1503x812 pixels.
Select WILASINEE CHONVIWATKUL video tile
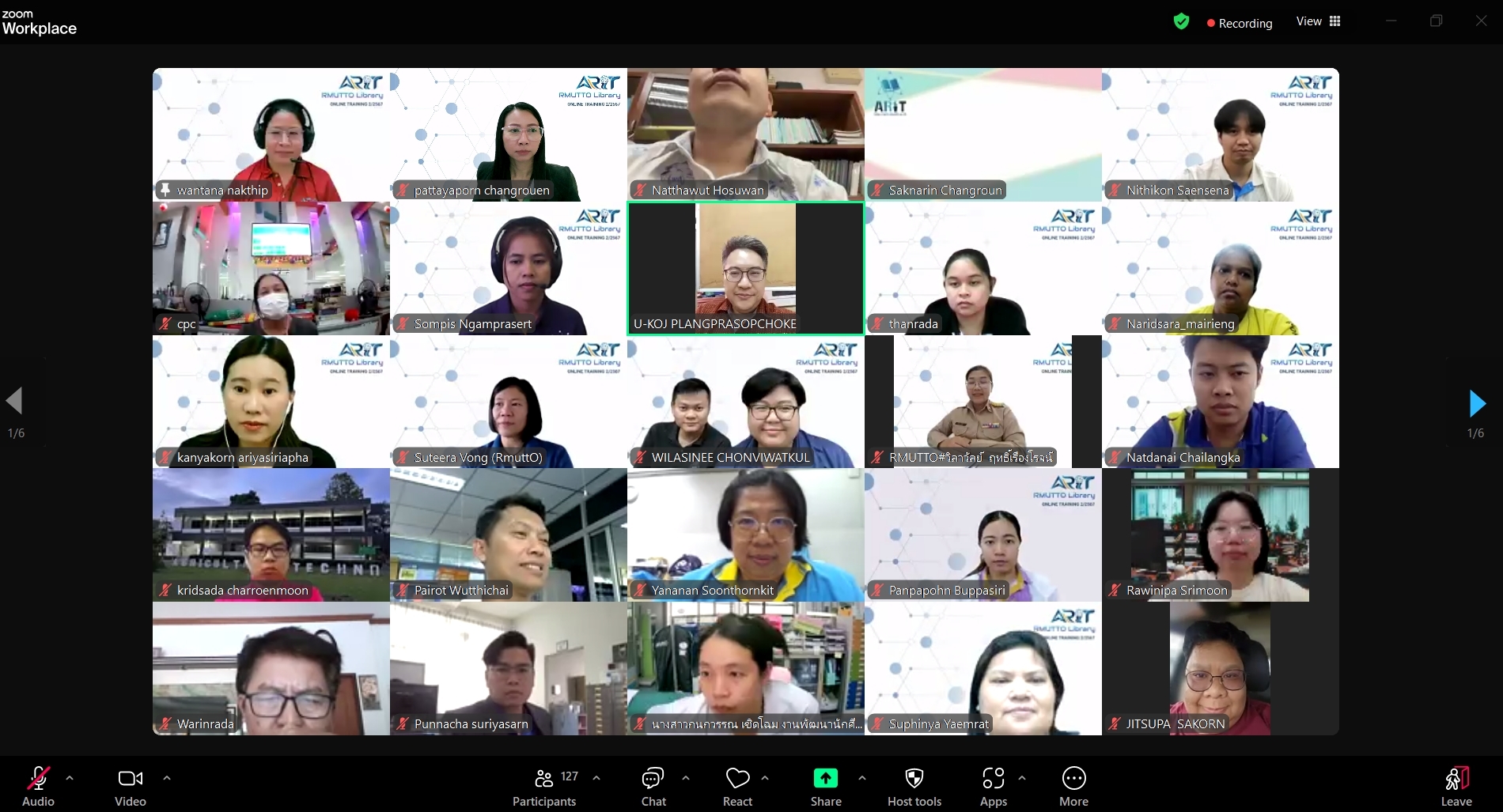tap(746, 402)
